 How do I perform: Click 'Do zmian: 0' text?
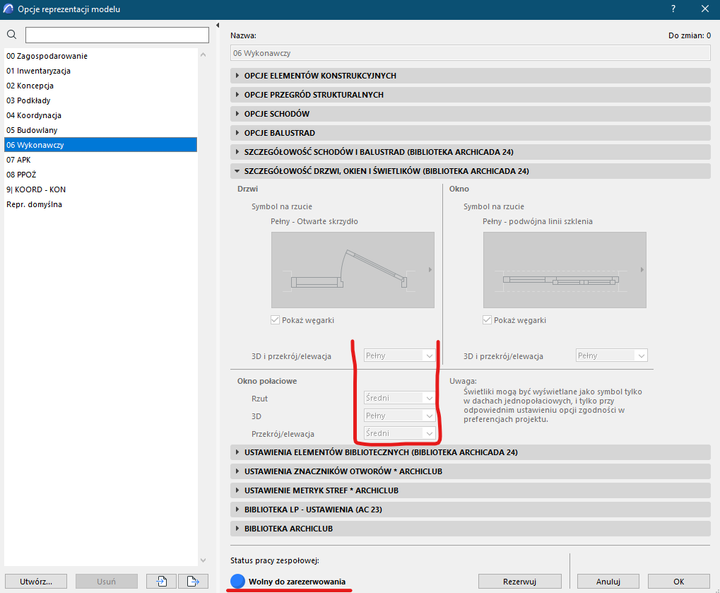(x=689, y=35)
